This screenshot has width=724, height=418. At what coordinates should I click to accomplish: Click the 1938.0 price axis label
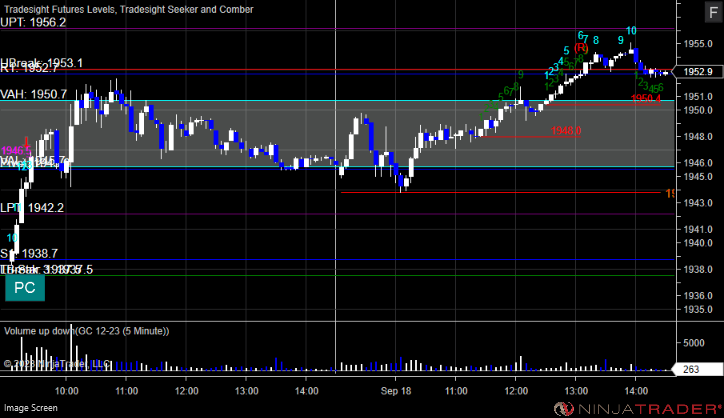coord(698,269)
